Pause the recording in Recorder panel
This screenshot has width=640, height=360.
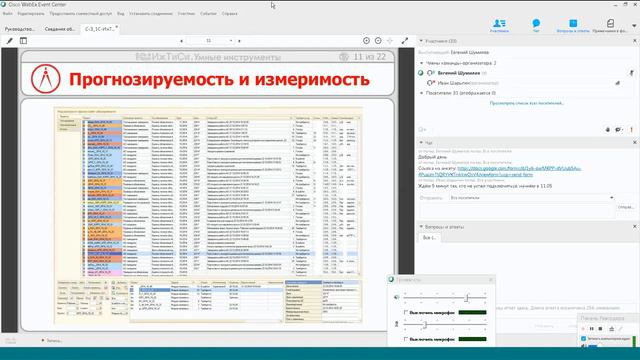tap(591, 329)
